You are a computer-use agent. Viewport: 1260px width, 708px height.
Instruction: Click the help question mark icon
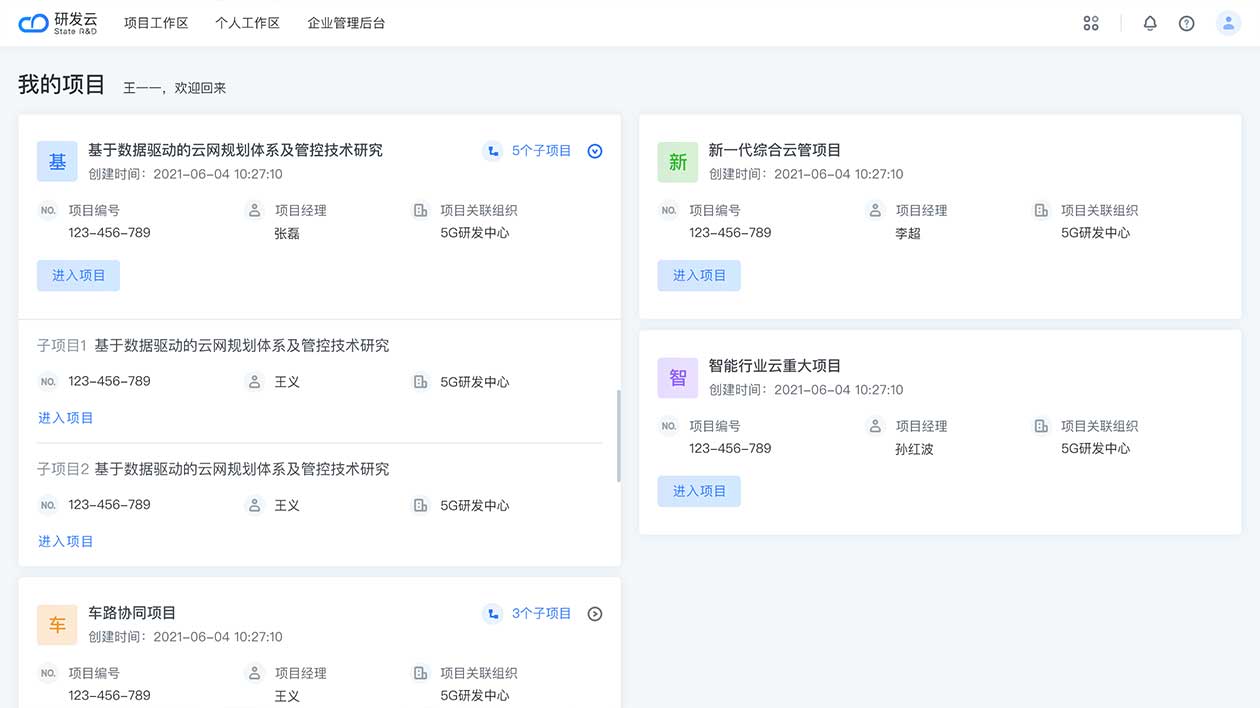1187,23
